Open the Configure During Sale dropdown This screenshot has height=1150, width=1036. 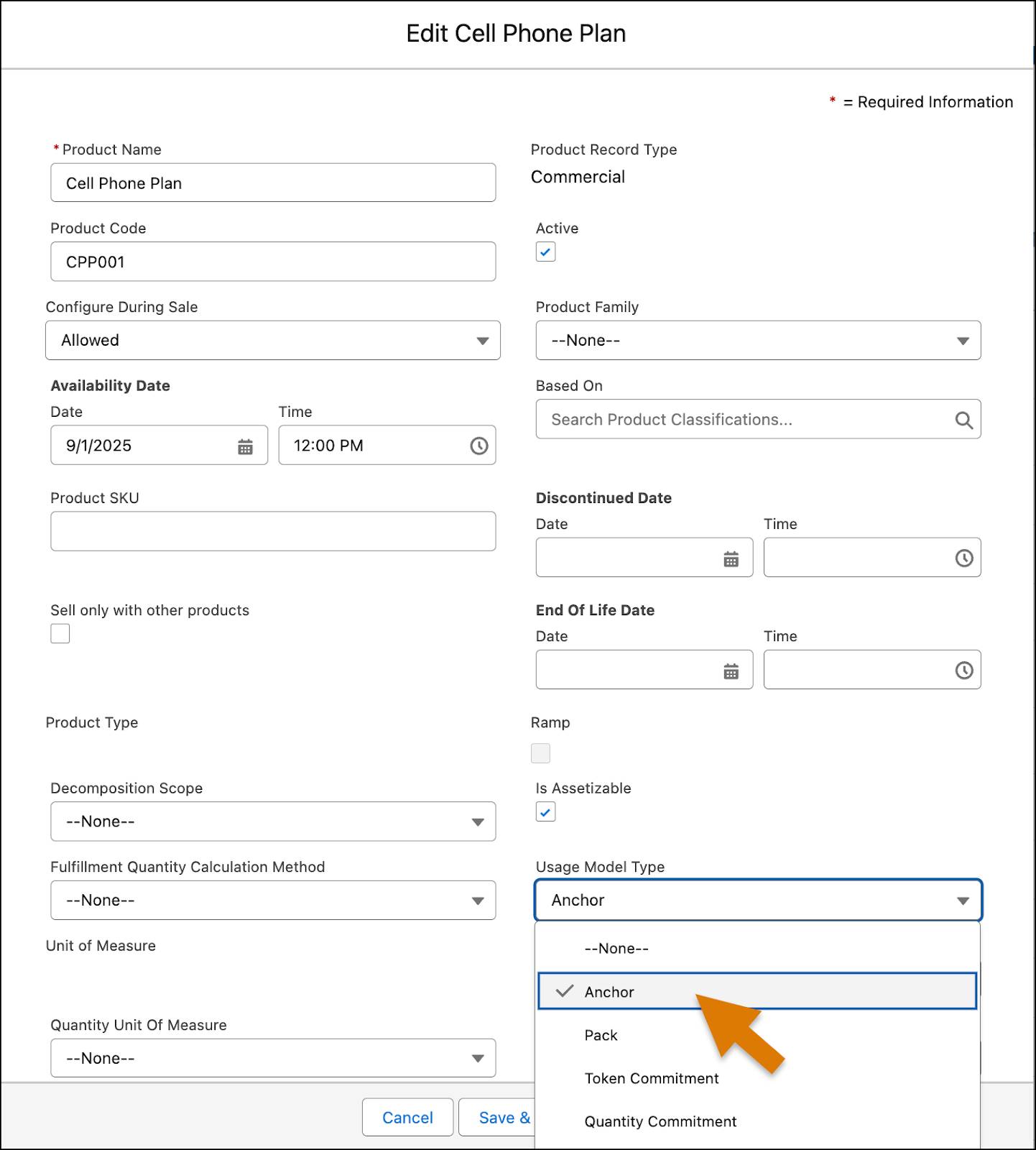click(x=273, y=341)
